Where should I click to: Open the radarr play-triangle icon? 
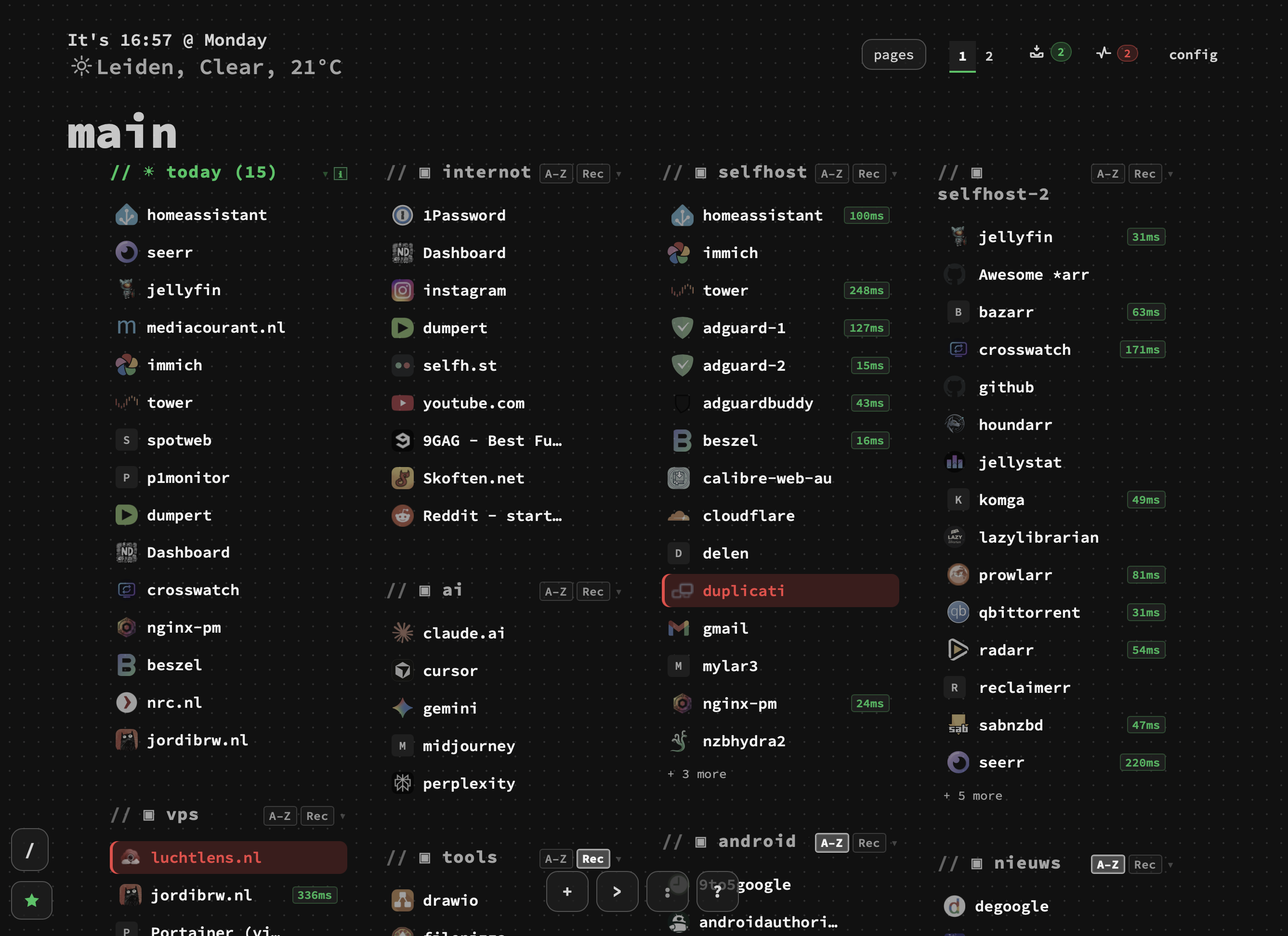click(958, 650)
